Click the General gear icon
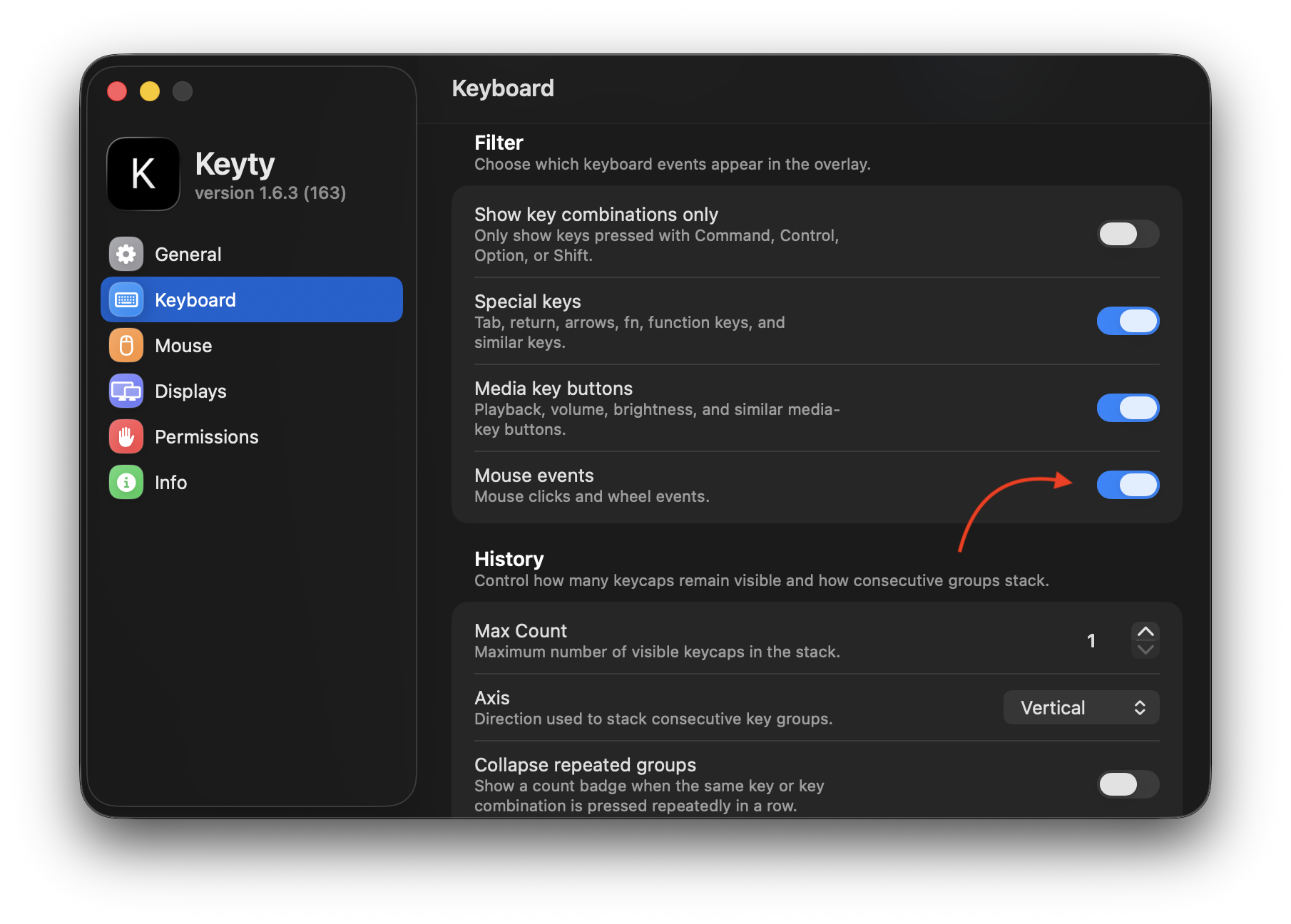This screenshot has width=1291, height=924. click(x=126, y=254)
